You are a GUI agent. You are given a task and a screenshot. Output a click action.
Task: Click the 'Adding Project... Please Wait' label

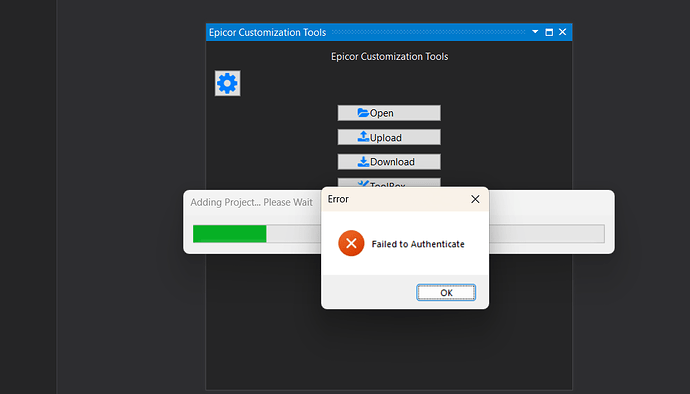coord(251,202)
